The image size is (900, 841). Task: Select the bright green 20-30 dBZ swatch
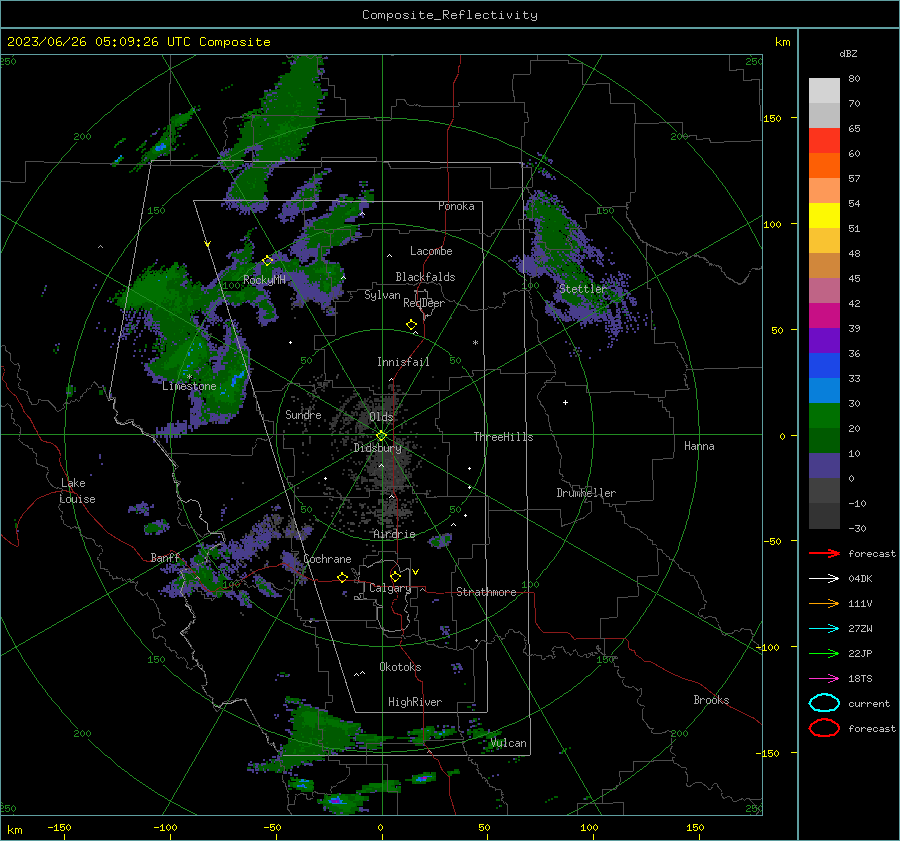824,415
